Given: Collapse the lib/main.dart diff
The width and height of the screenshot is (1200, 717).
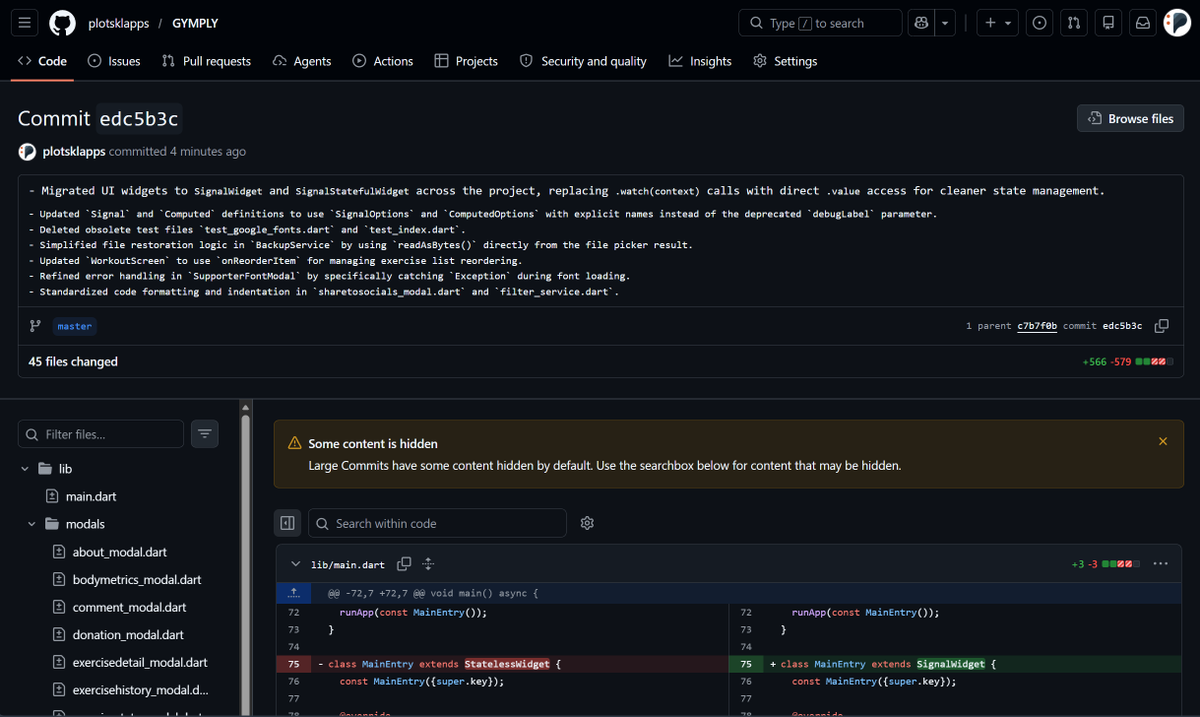Looking at the screenshot, I should click(x=295, y=564).
